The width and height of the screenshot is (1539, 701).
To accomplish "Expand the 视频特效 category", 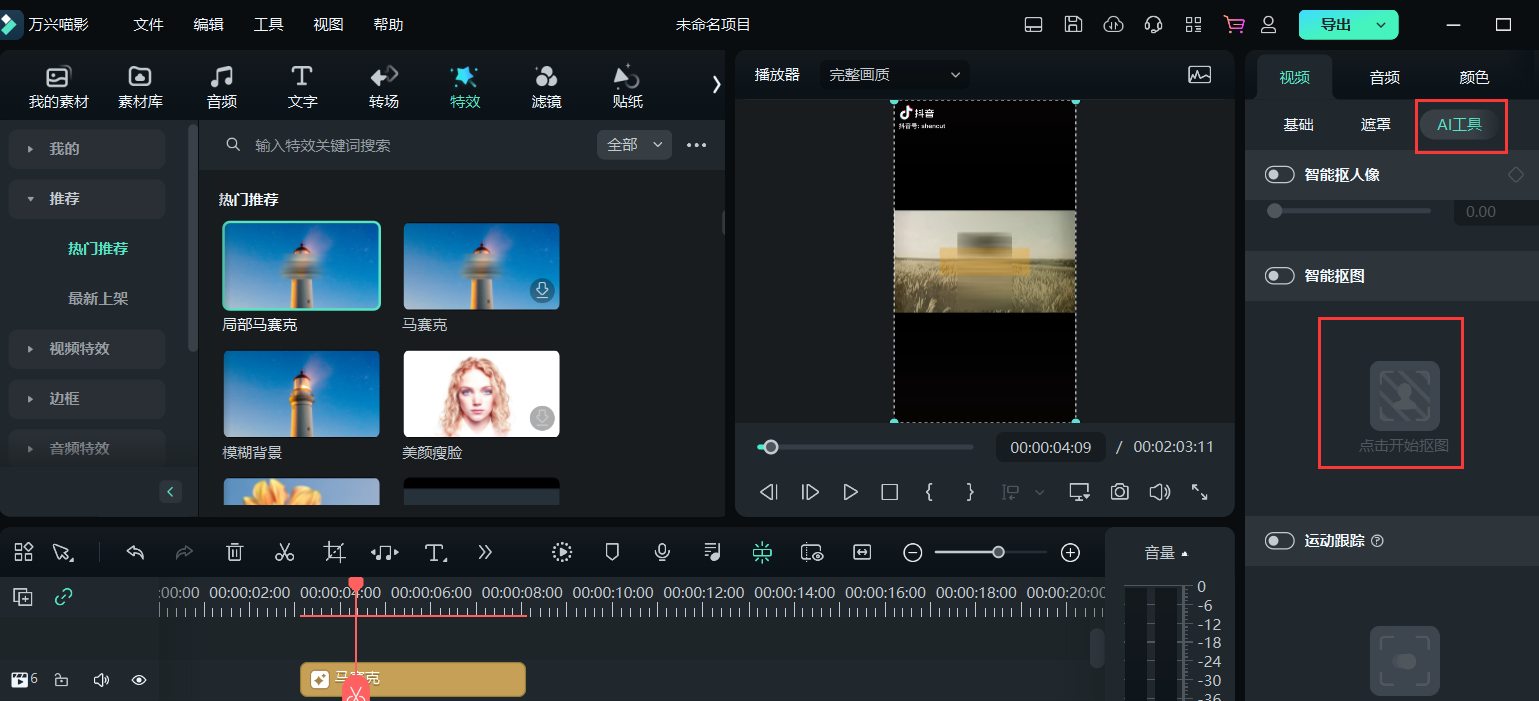I will 80,349.
